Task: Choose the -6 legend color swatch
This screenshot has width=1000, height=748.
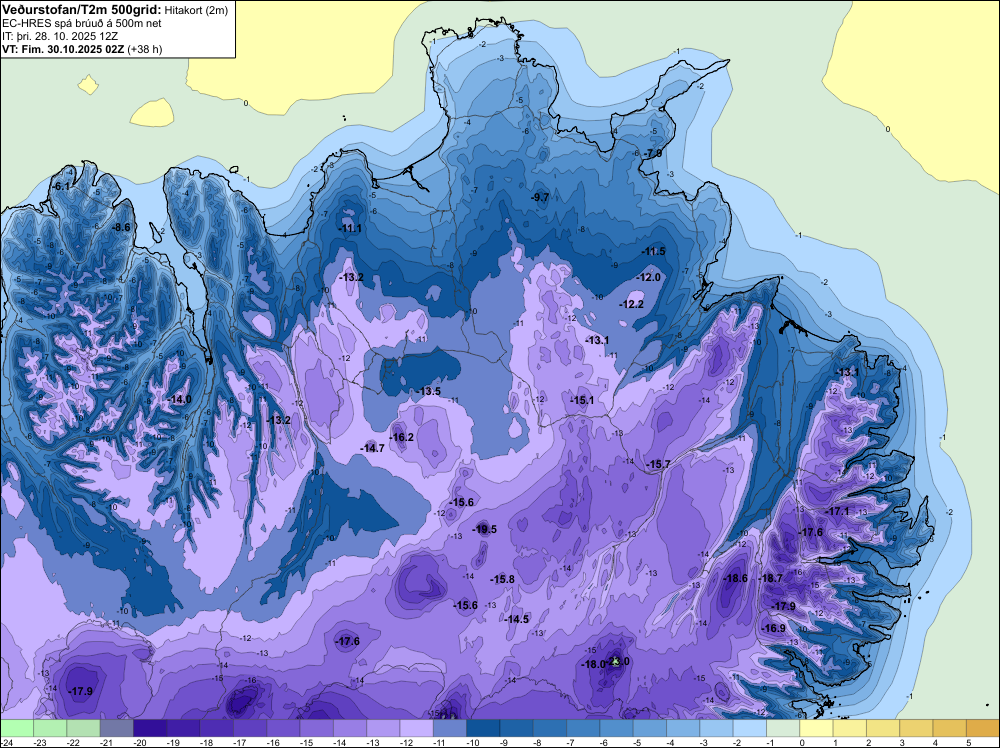Action: click(x=616, y=728)
